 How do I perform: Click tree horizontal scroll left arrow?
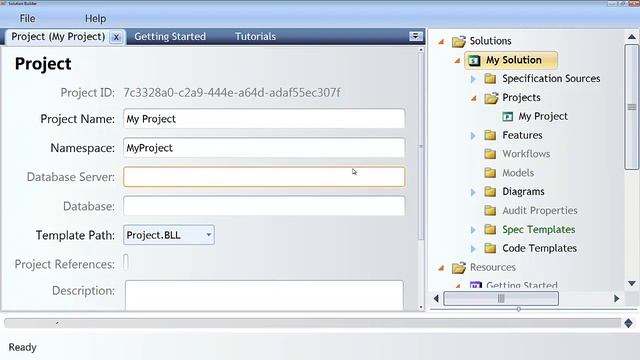[436, 299]
